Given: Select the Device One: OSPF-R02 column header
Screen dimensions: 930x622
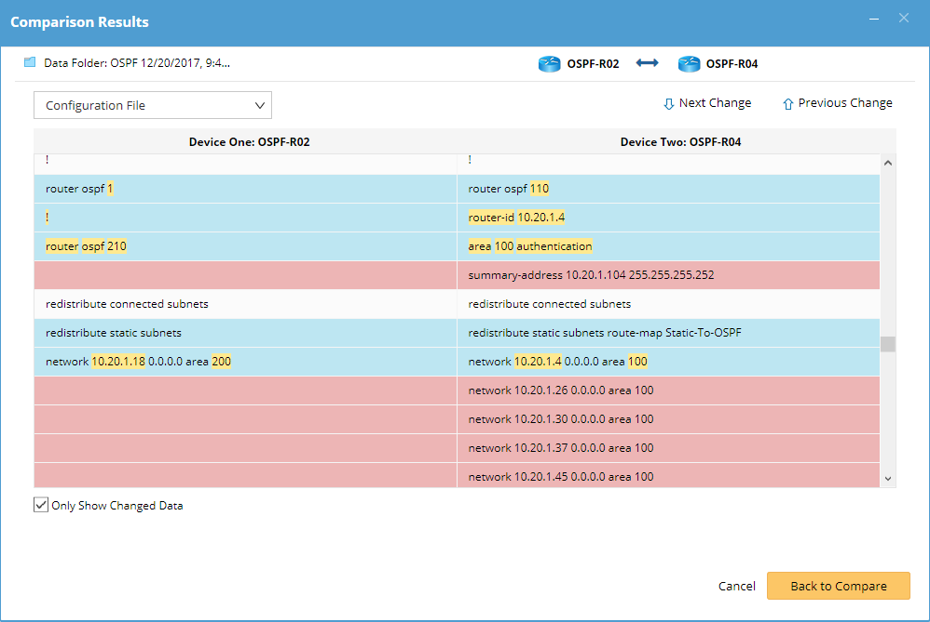Looking at the screenshot, I should [x=247, y=141].
